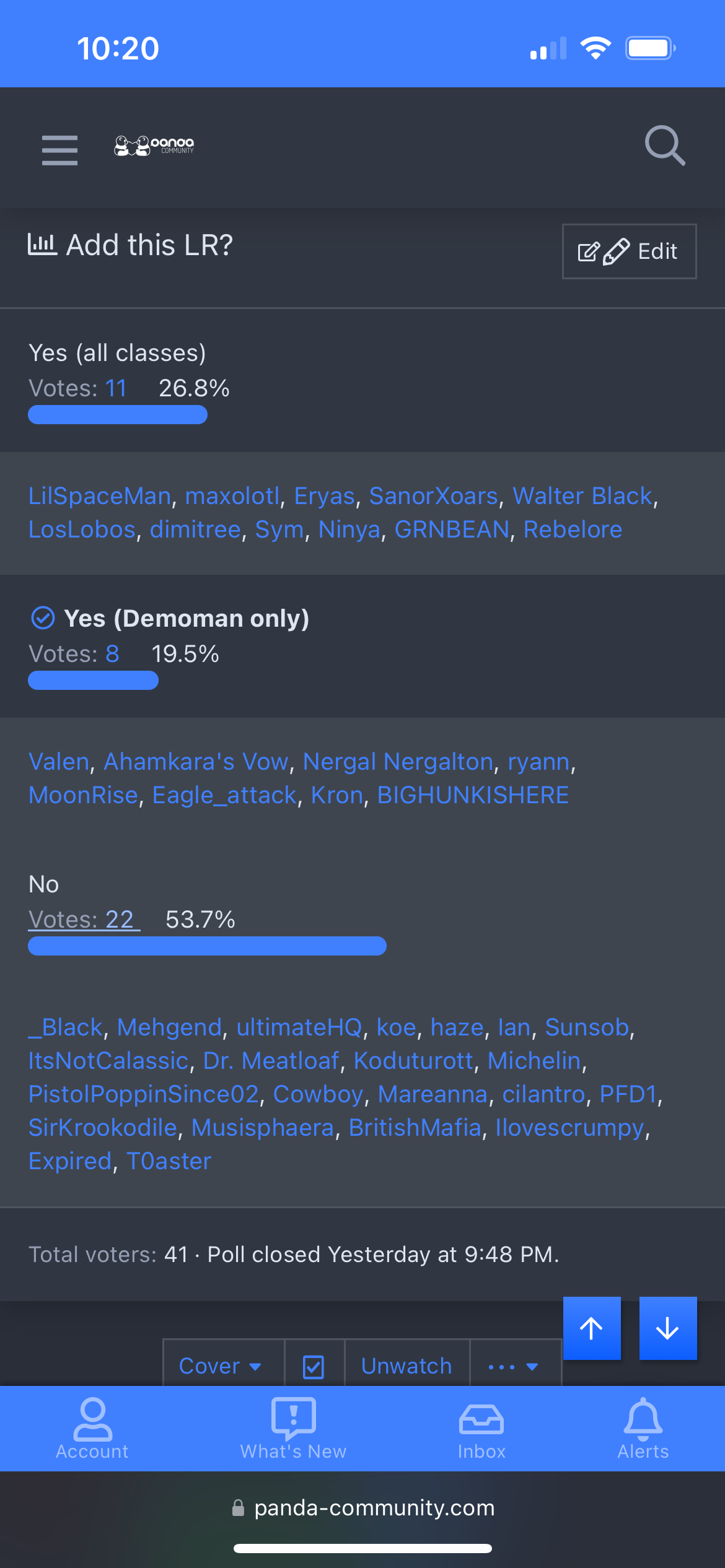Open the Alerts bell icon
This screenshot has width=725, height=1568.
click(x=643, y=1428)
